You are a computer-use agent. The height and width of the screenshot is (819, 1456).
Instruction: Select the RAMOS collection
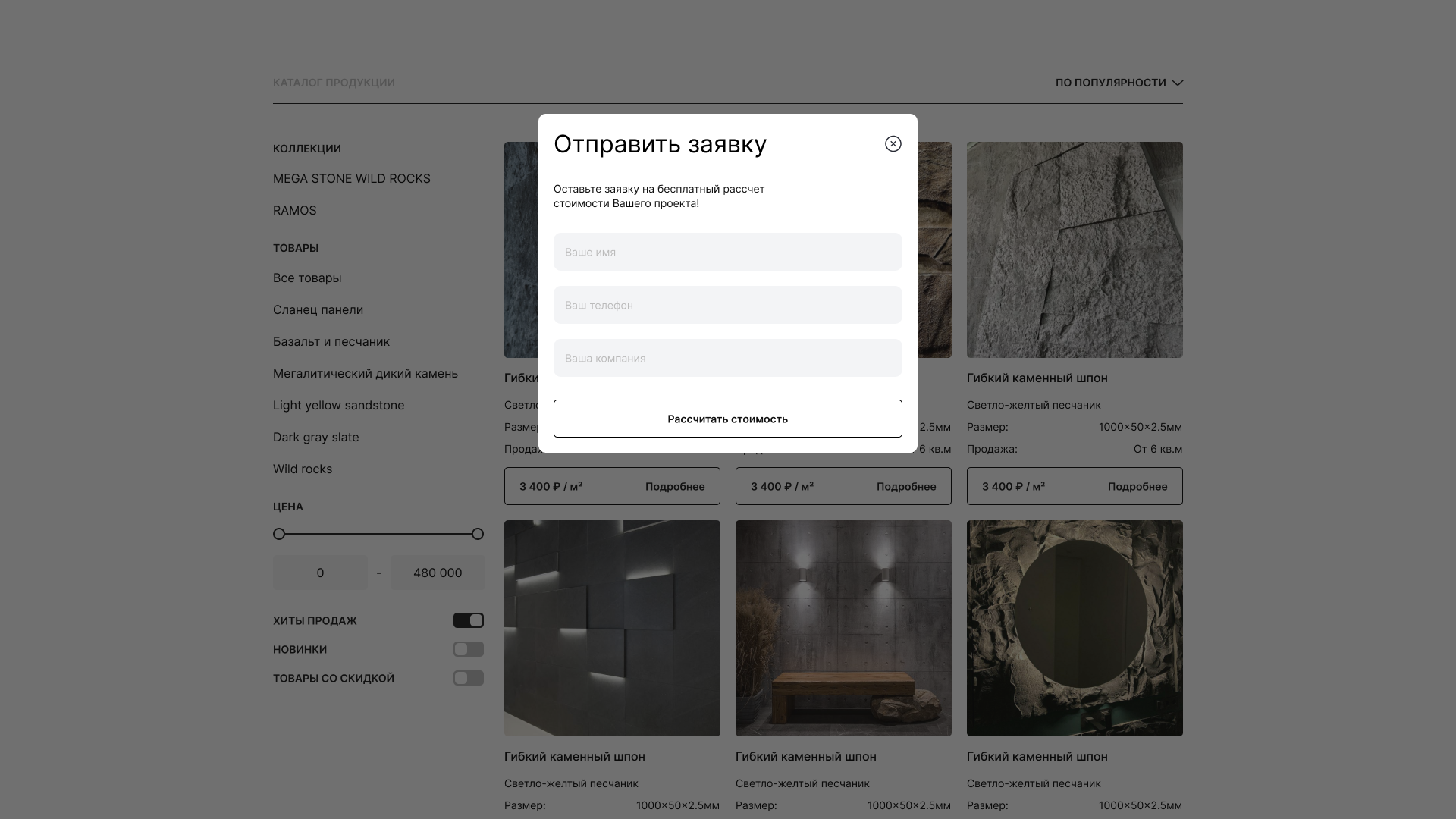294,210
